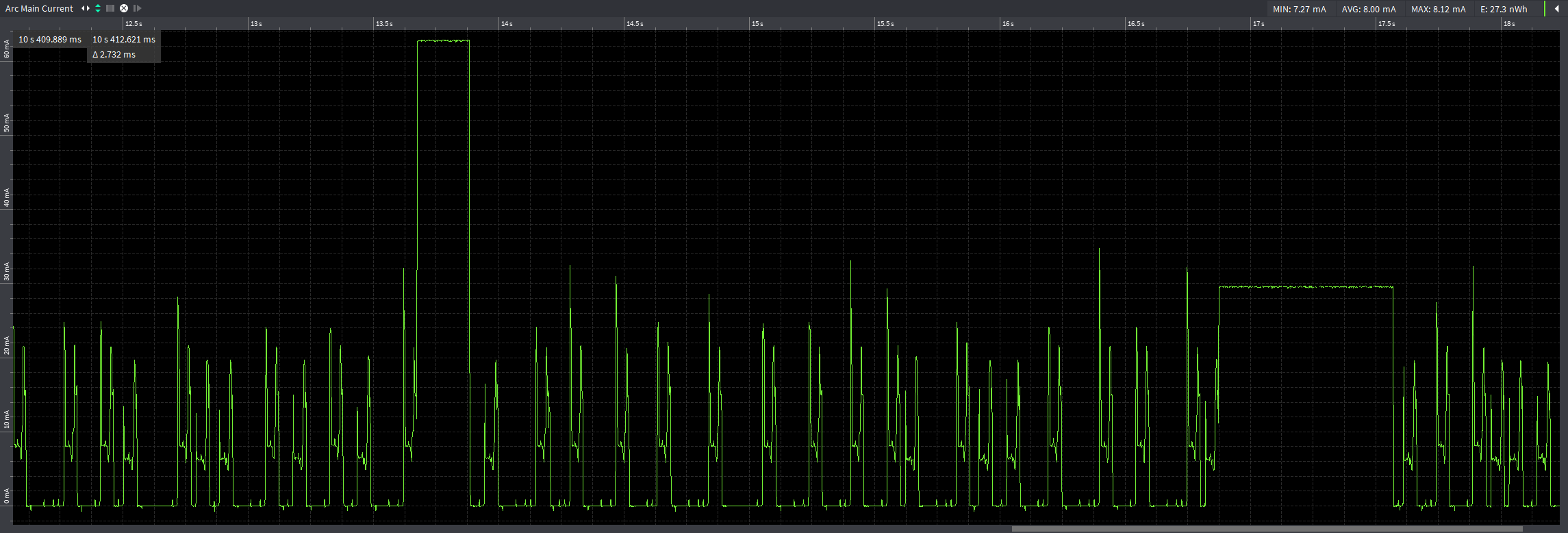Click the 18 s mark on time ruler
The height and width of the screenshot is (533, 1568).
tap(1509, 23)
